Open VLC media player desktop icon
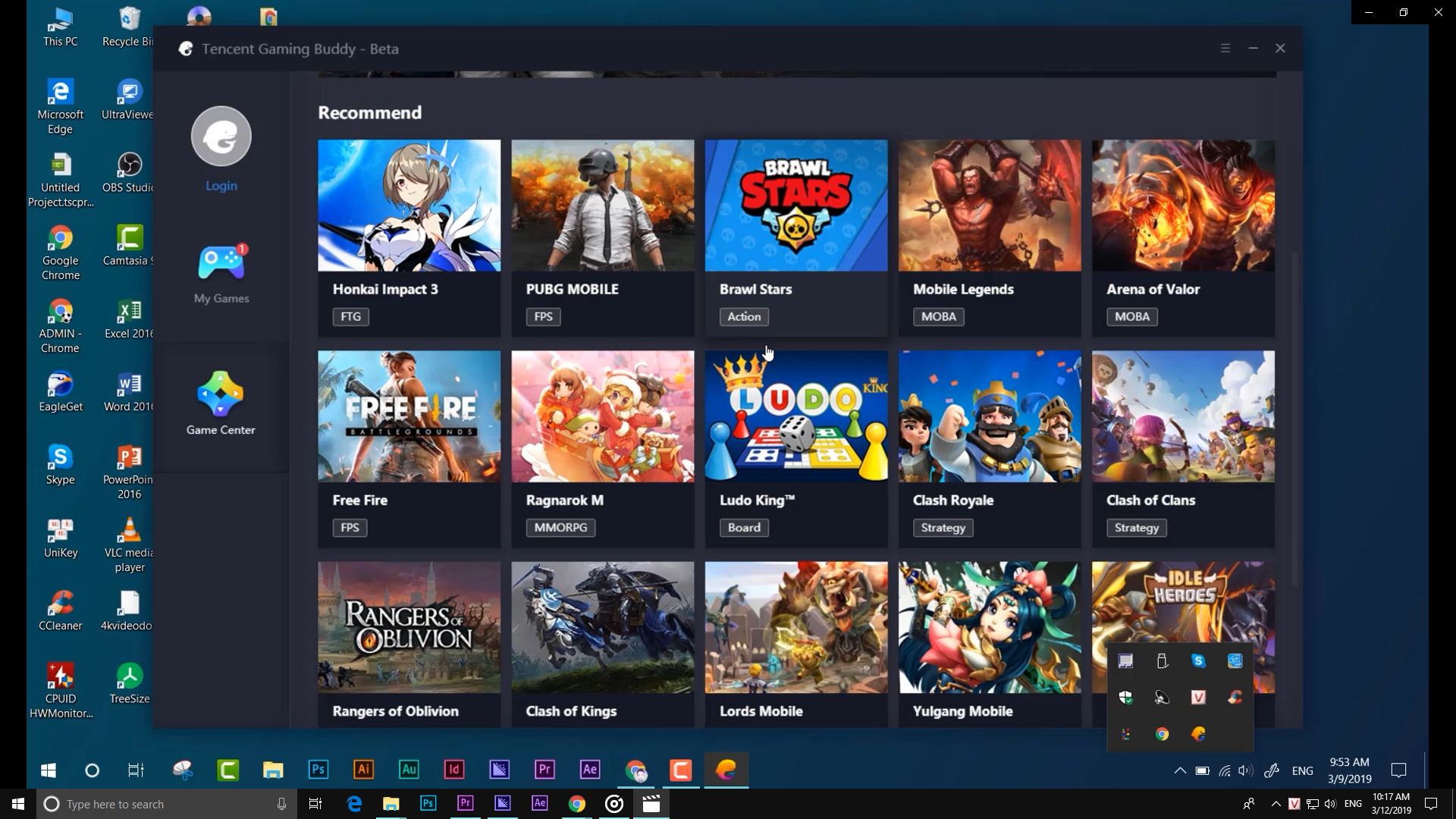The height and width of the screenshot is (819, 1456). [x=129, y=544]
